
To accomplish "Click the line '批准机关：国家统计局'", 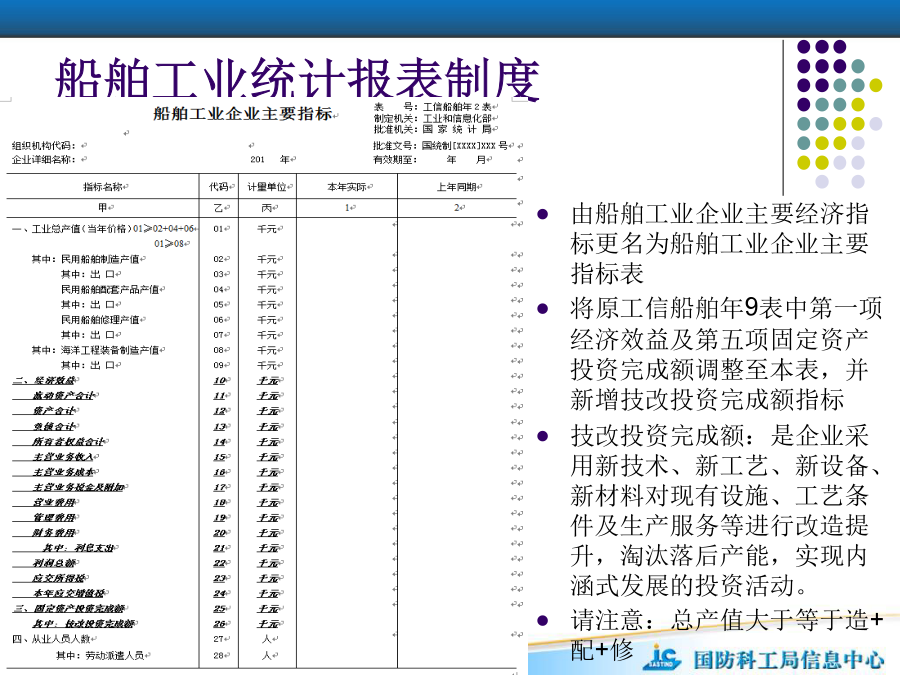I will click(433, 129).
